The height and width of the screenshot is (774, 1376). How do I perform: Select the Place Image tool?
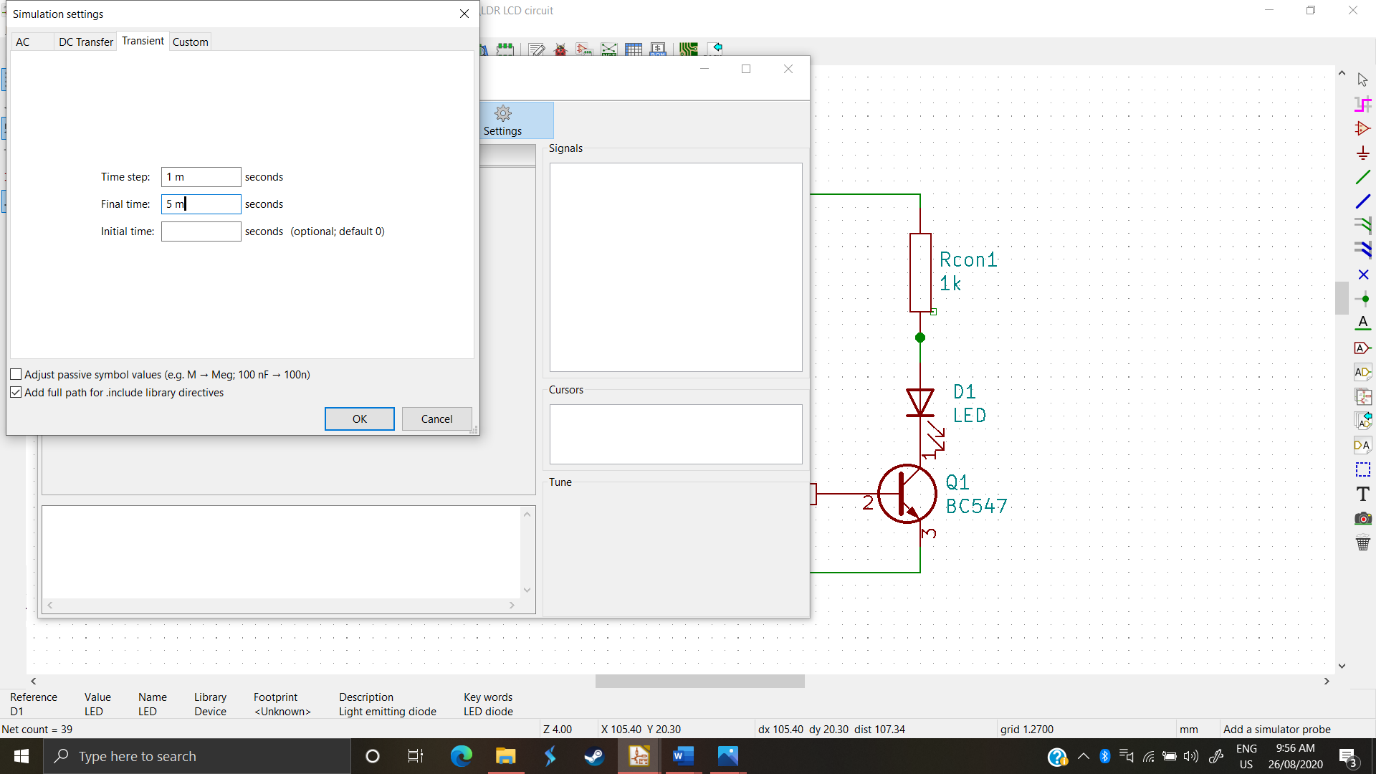1362,518
